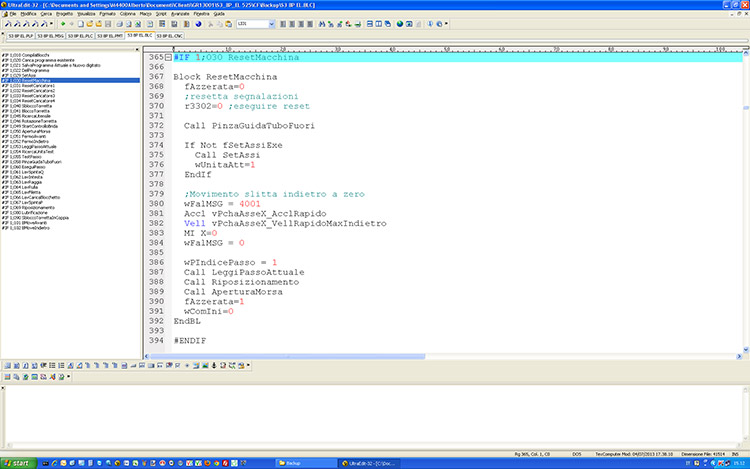This screenshot has width=750, height=469.
Task: Click the first icon in the bottom toolbar
Action: [x=8, y=365]
